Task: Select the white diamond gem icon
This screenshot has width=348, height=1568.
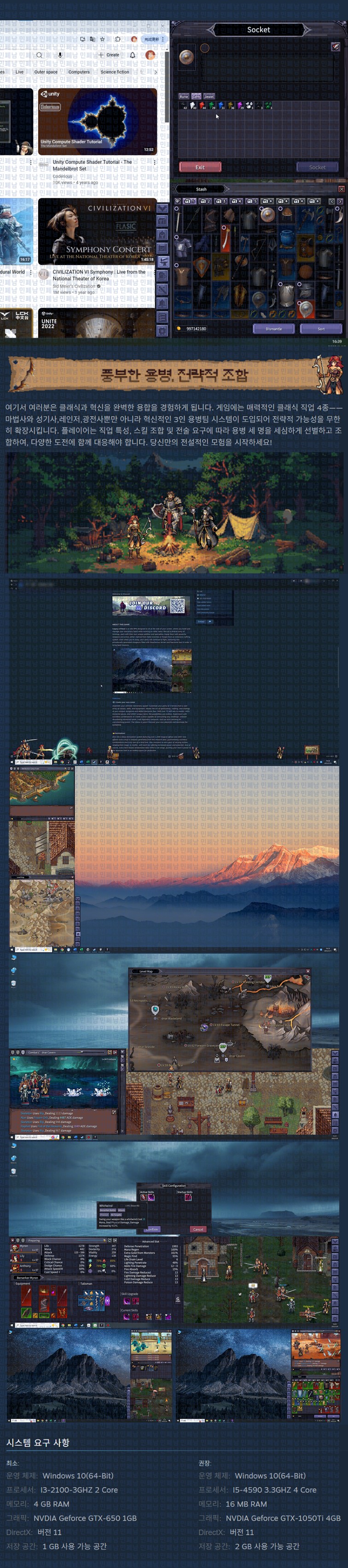Action: click(x=193, y=105)
